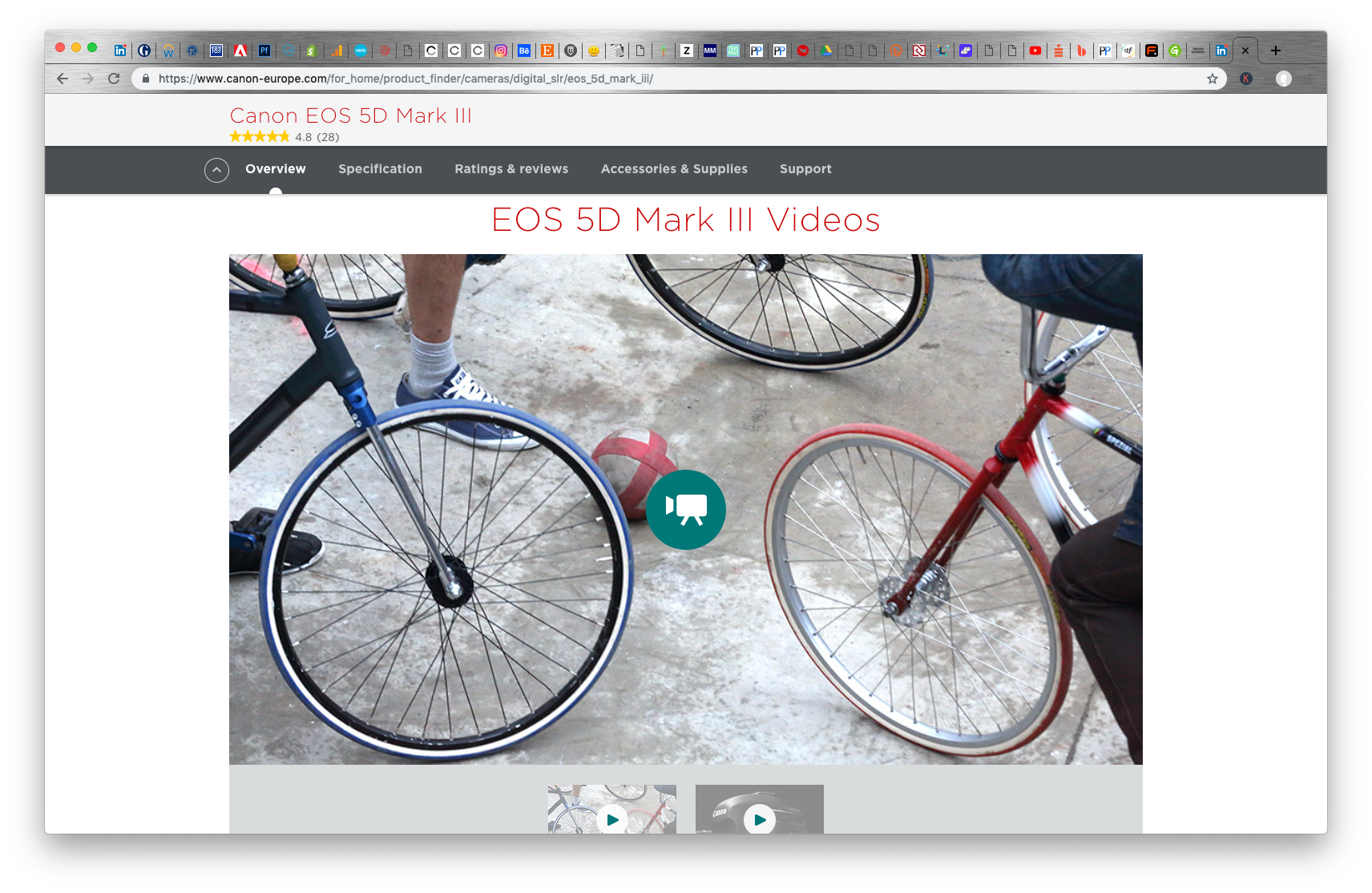Screen dimensions: 1372x893
Task: Switch to the Adobe tab
Action: tap(240, 51)
